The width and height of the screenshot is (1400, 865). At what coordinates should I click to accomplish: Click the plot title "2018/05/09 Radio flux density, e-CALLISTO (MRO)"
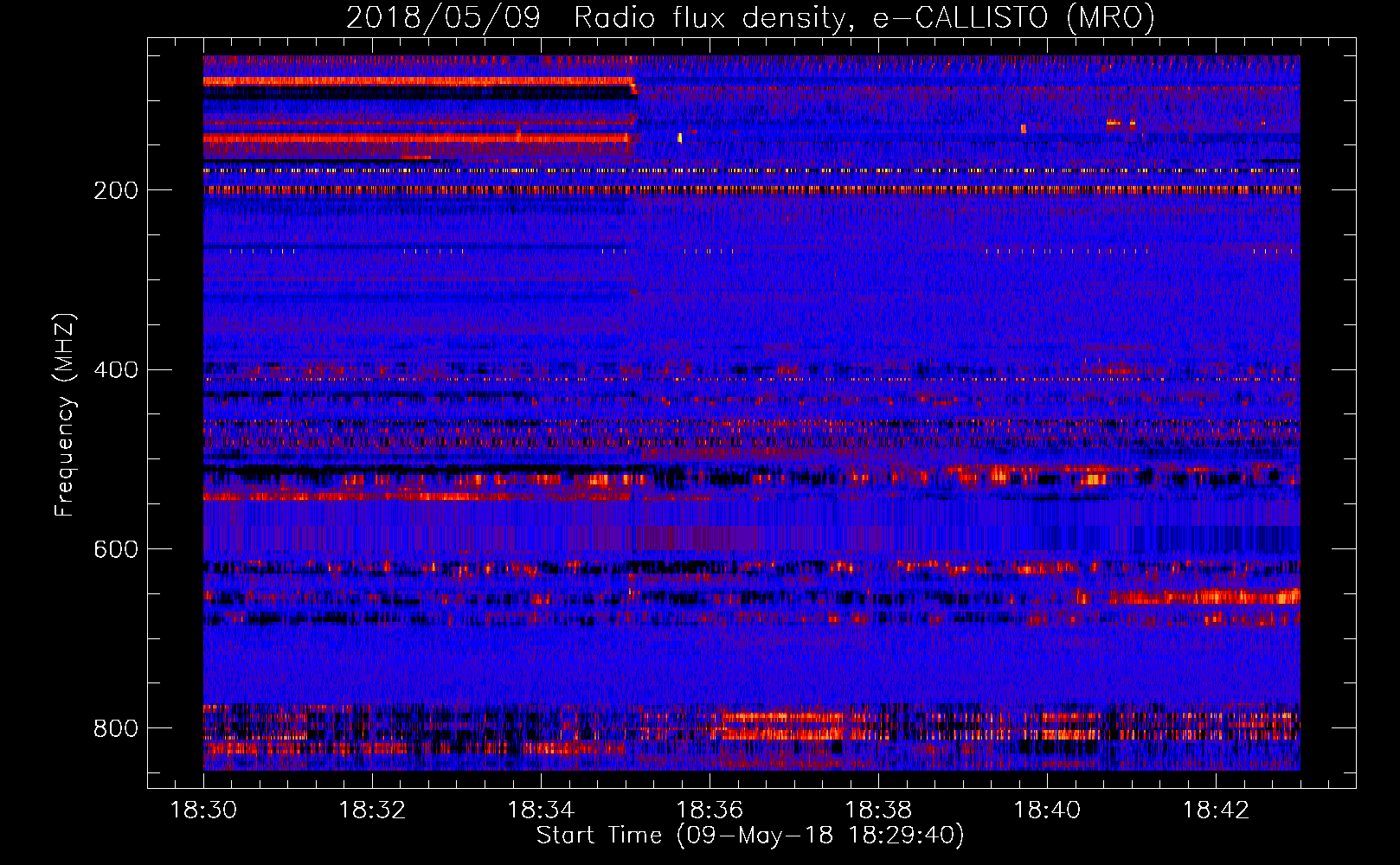click(750, 17)
